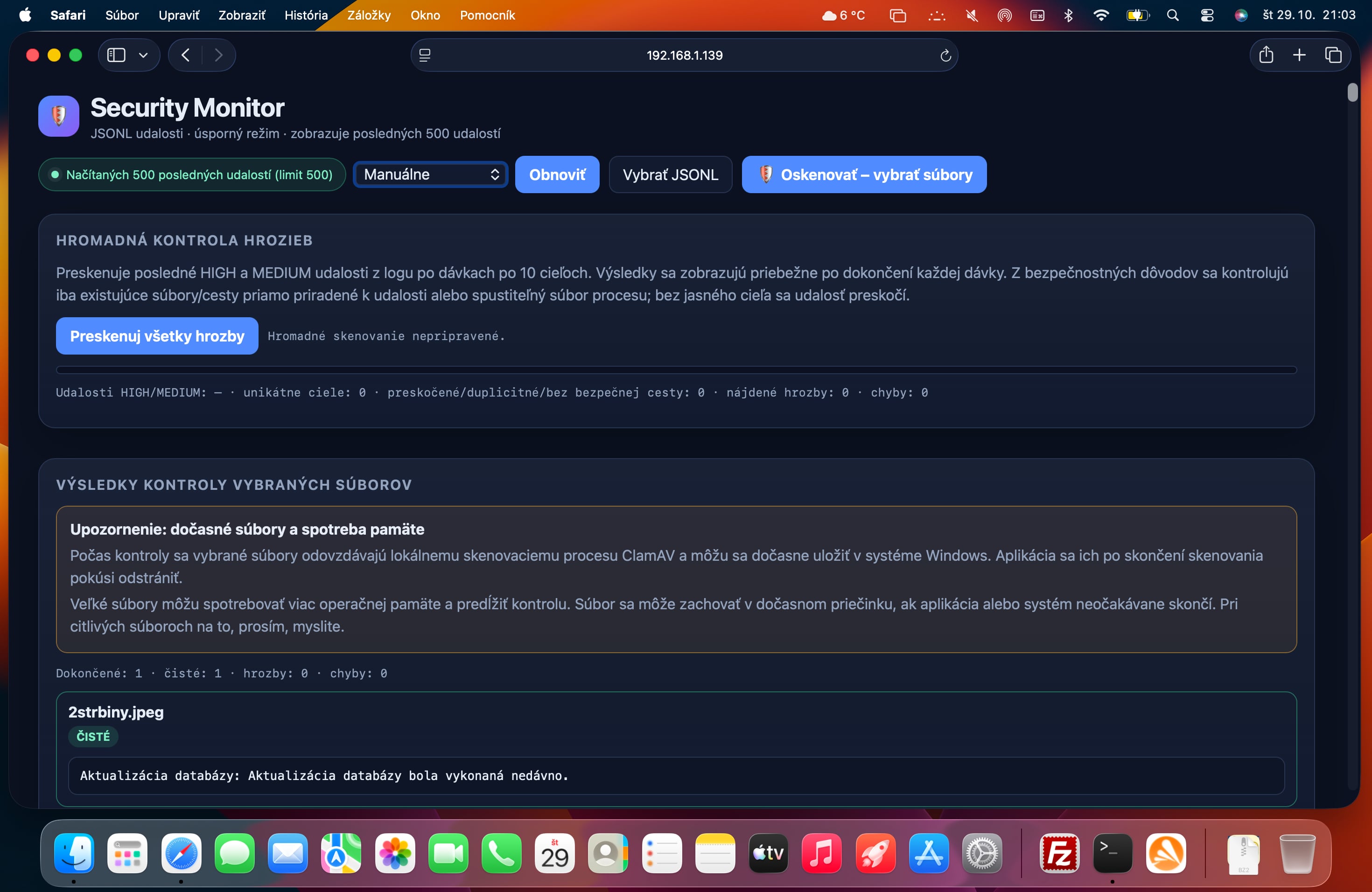Click the Dokončené: 1 summary line
This screenshot has width=1372, height=892.
click(221, 673)
